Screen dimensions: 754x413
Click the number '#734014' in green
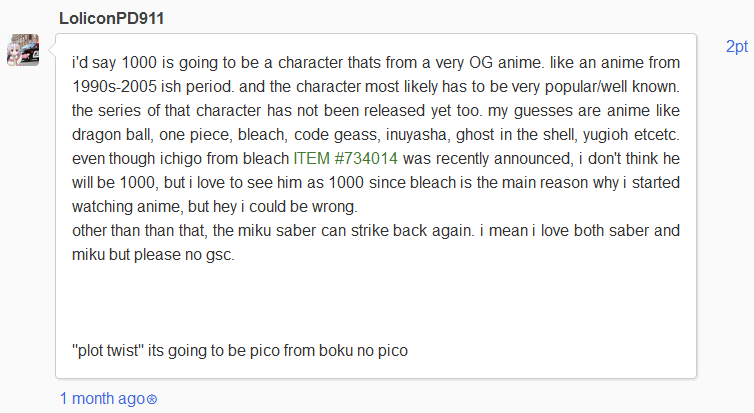point(366,158)
